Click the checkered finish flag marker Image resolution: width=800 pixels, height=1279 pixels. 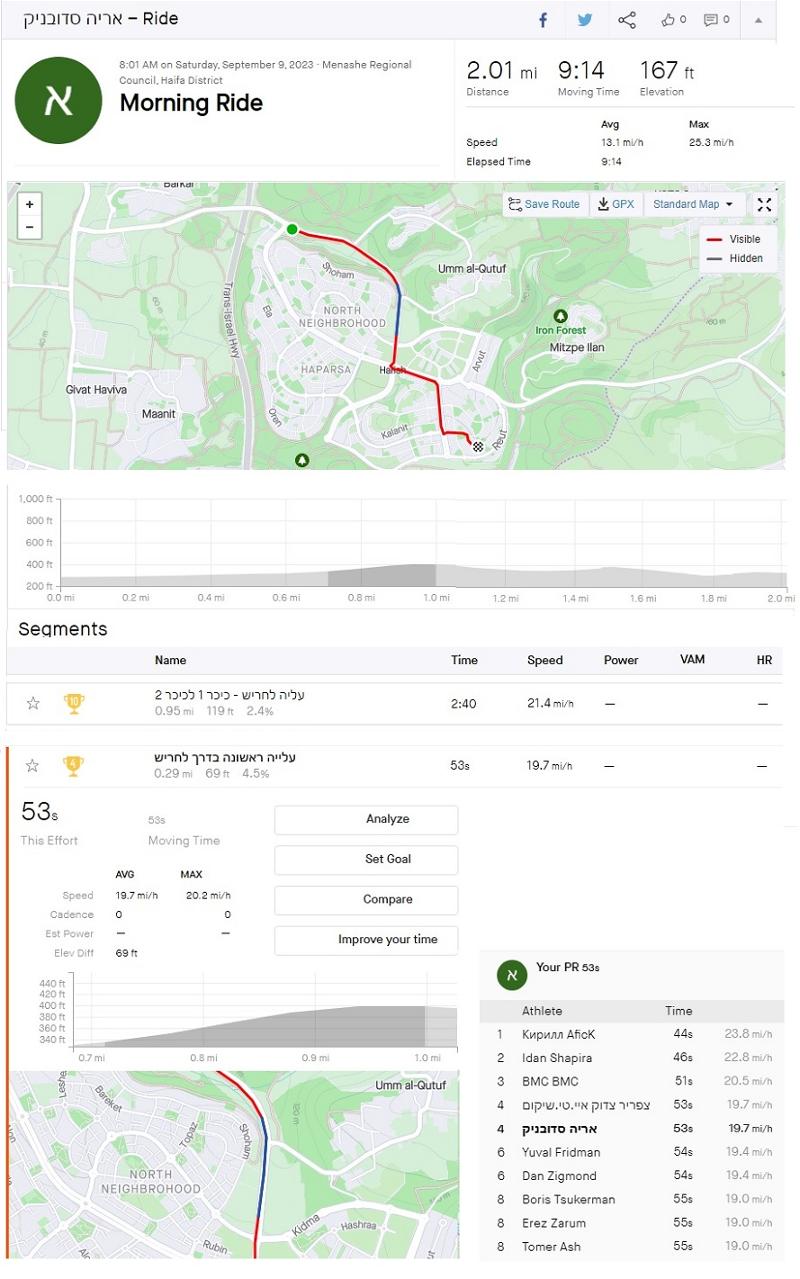pos(478,446)
